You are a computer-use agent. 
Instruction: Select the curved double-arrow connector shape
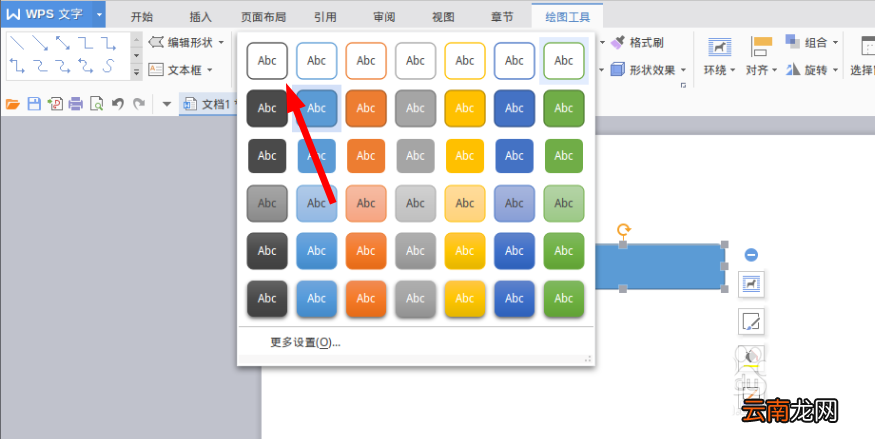(85, 66)
